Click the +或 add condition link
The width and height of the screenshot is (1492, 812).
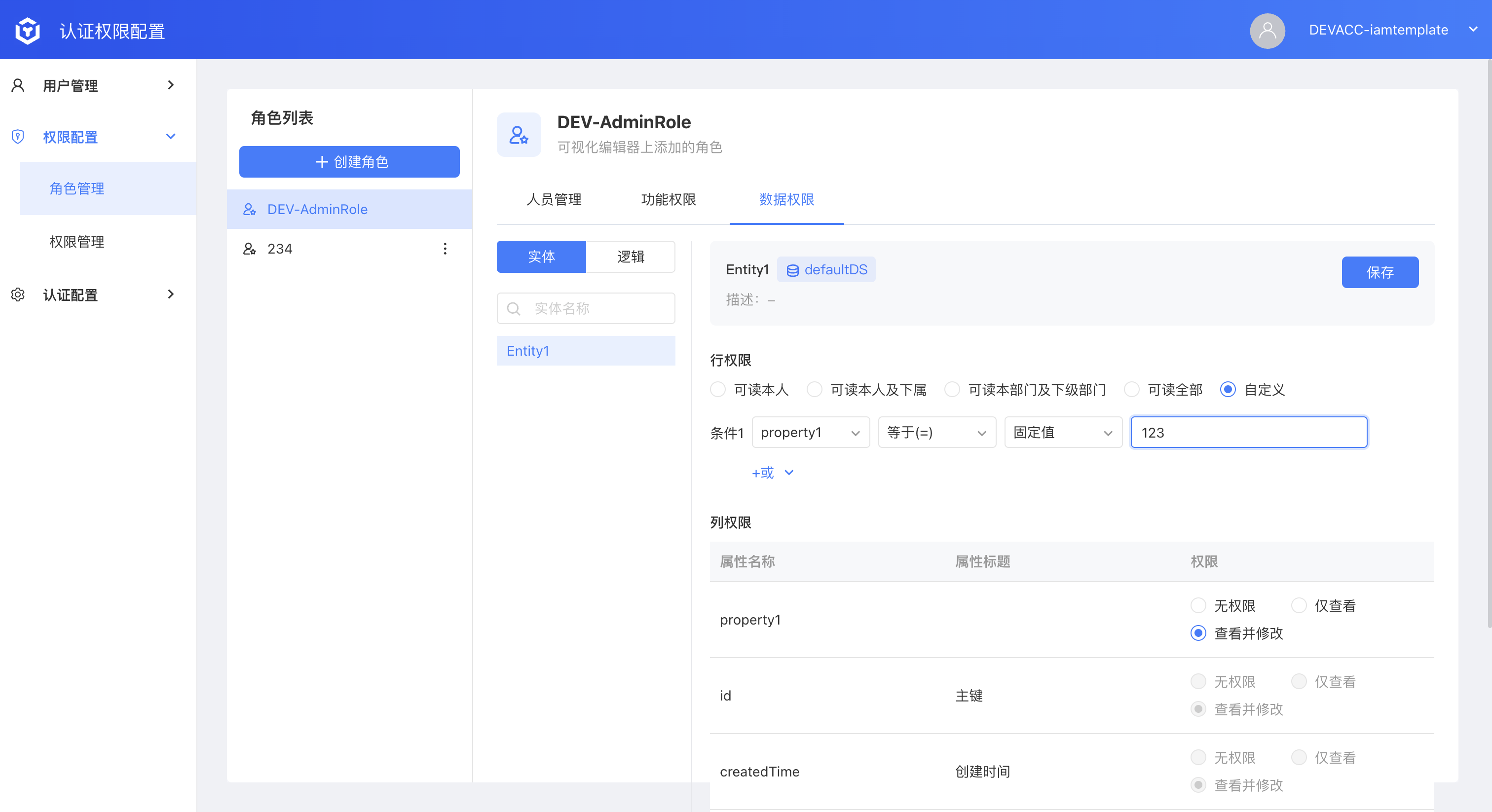pos(762,473)
